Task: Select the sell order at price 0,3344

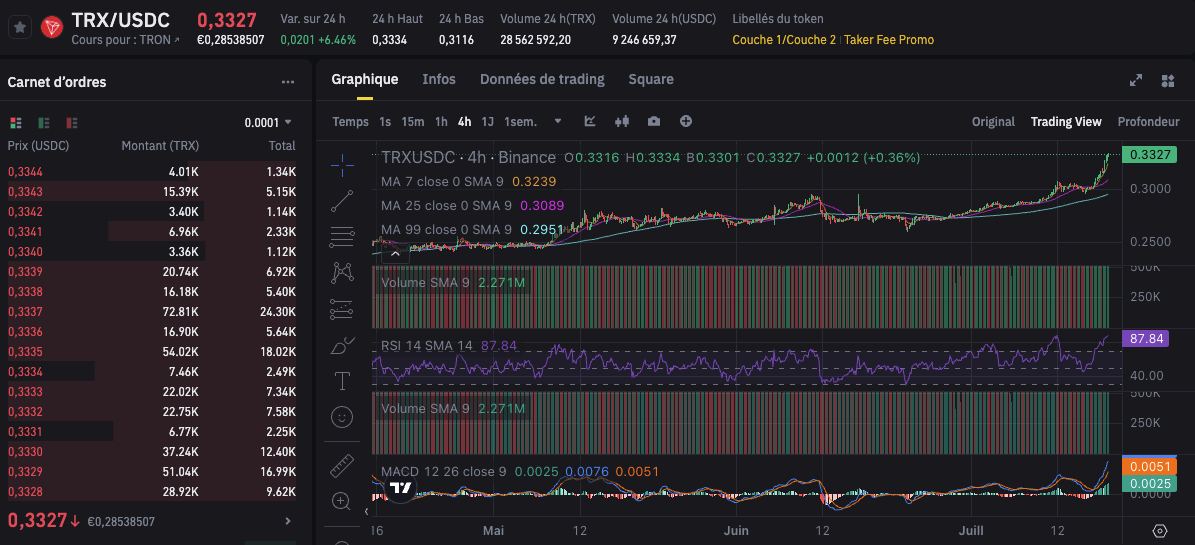Action: point(152,172)
